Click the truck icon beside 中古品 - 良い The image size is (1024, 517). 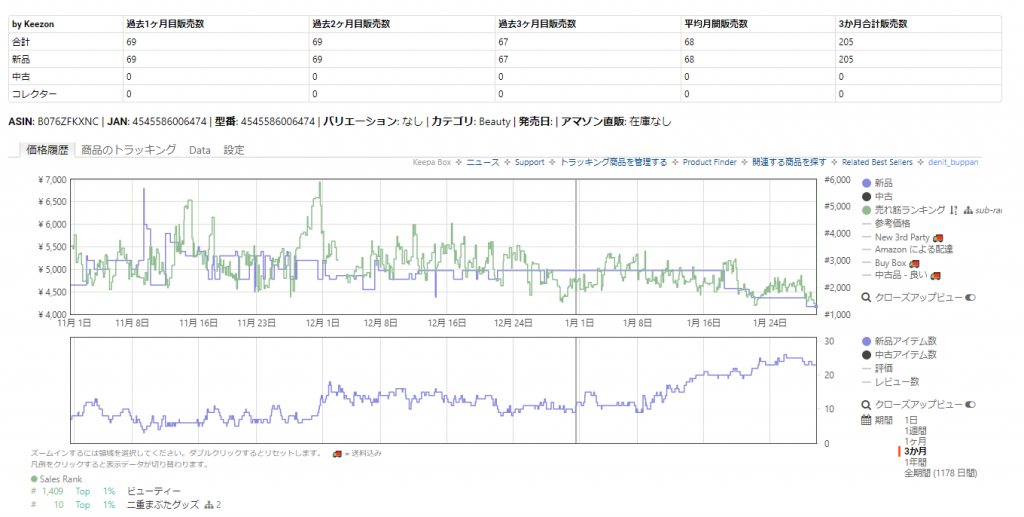coord(937,275)
